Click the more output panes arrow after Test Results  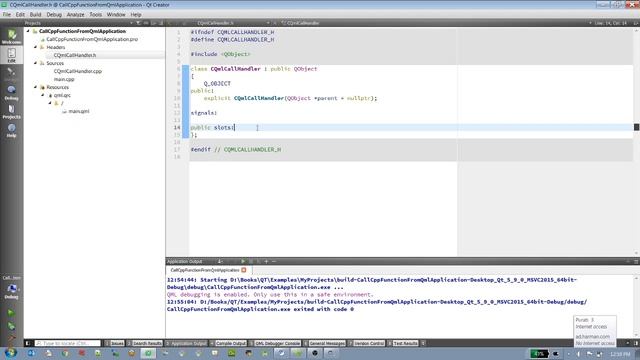point(423,343)
